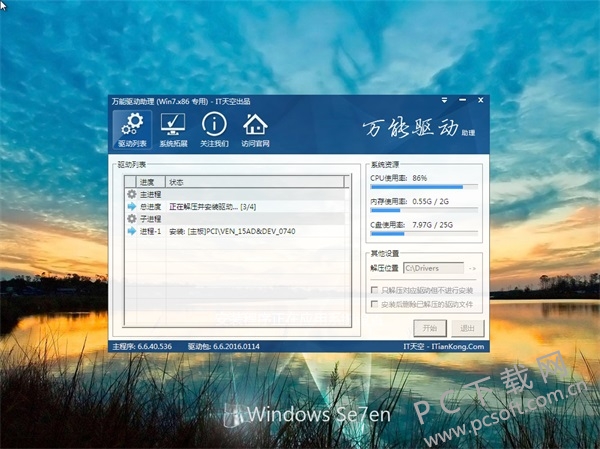Open the 访问官网 home icon
This screenshot has width=600, height=449.
click(255, 130)
